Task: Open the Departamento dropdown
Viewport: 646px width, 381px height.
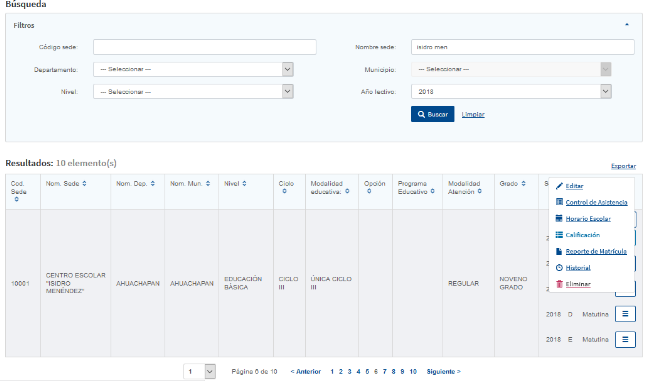Action: coord(193,69)
